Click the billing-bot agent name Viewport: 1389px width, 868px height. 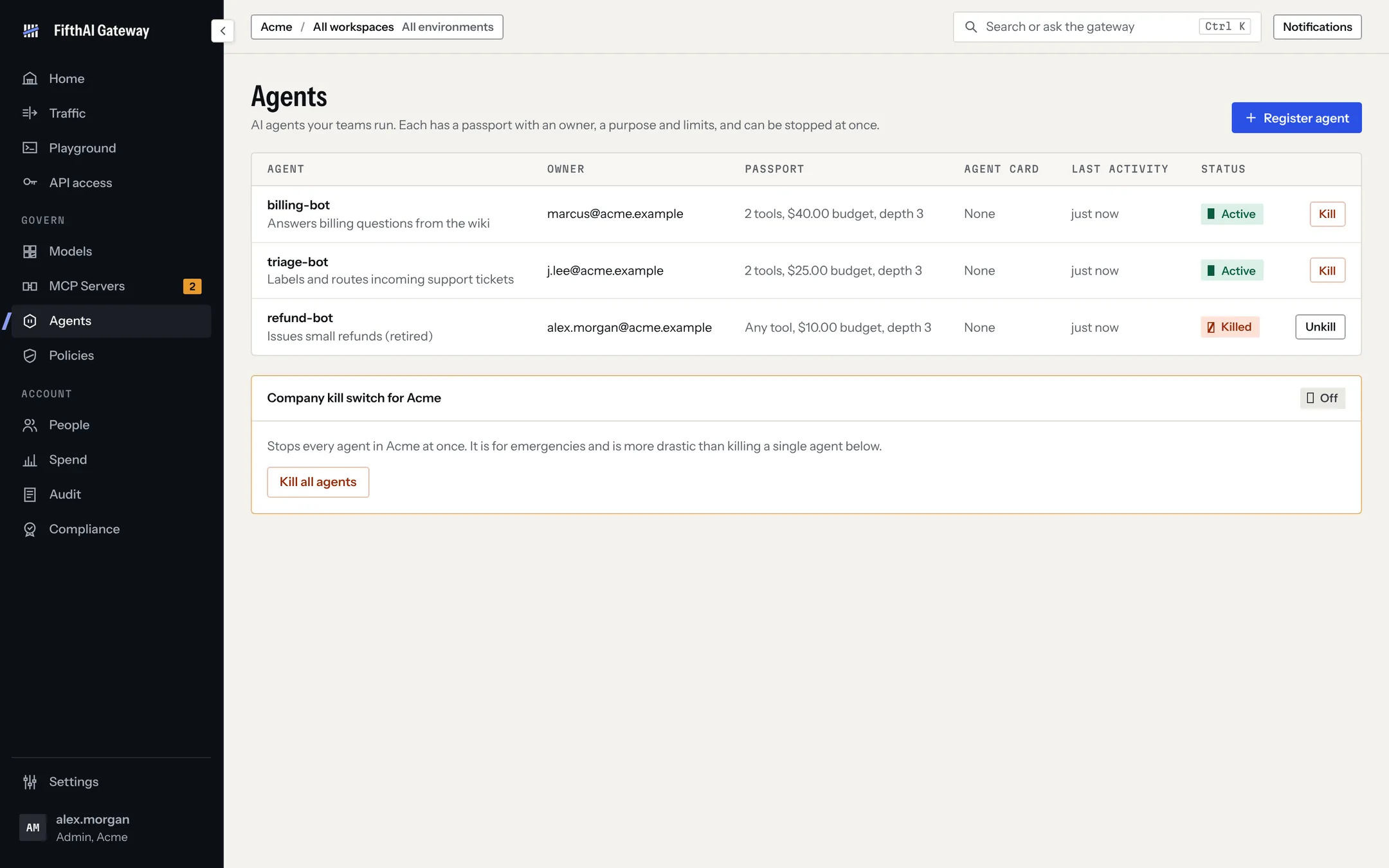click(298, 205)
